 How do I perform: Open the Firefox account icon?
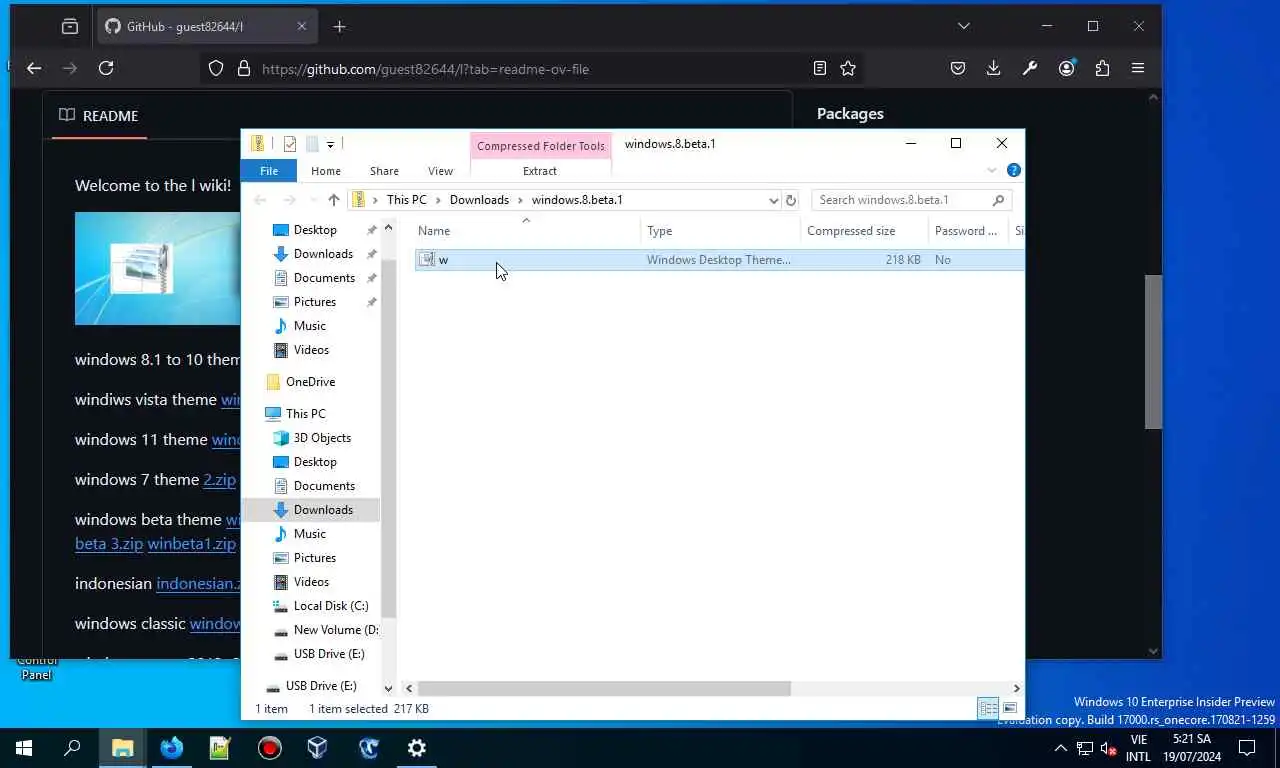coord(1067,68)
